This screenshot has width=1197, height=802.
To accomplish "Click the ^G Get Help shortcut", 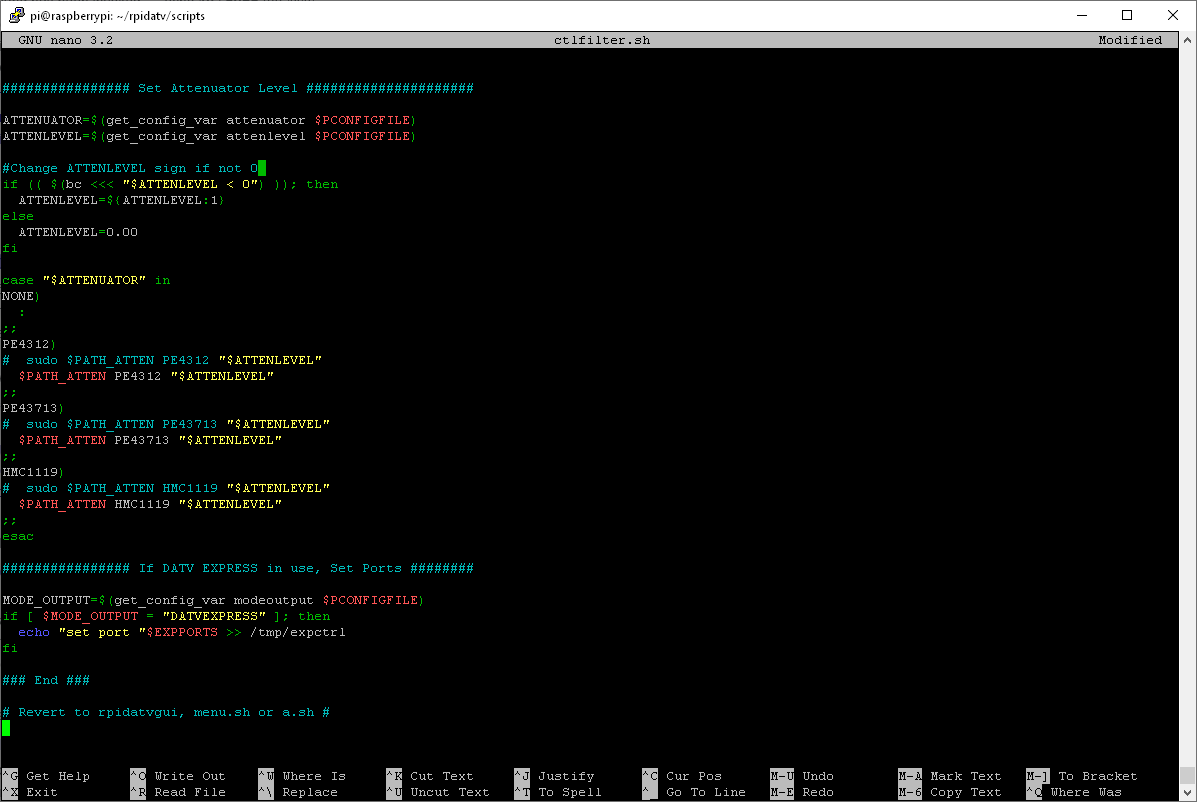I will click(46, 776).
